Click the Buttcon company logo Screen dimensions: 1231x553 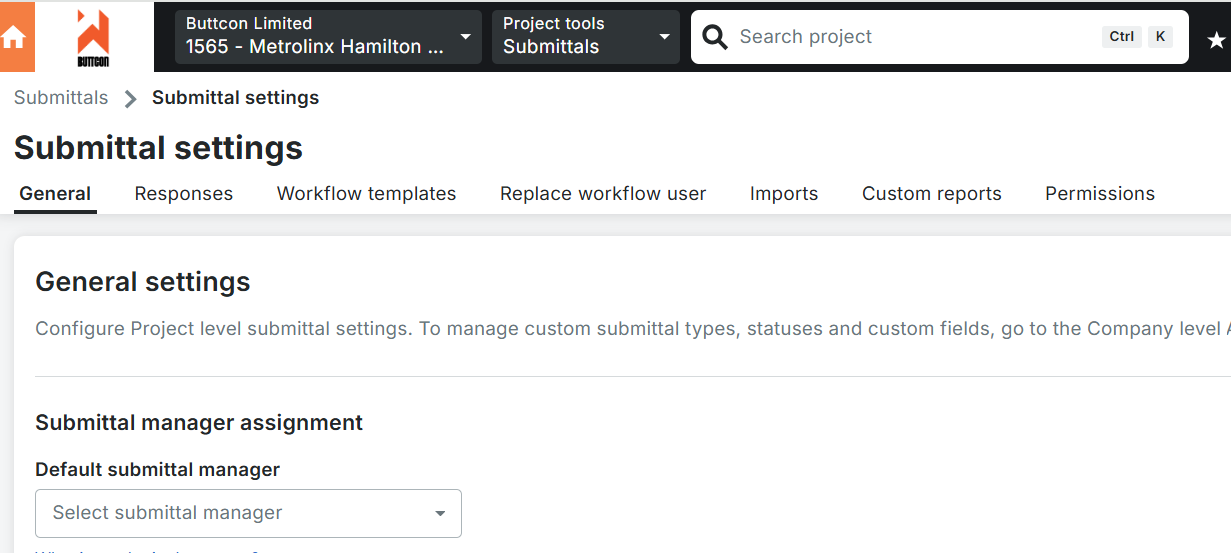93,38
